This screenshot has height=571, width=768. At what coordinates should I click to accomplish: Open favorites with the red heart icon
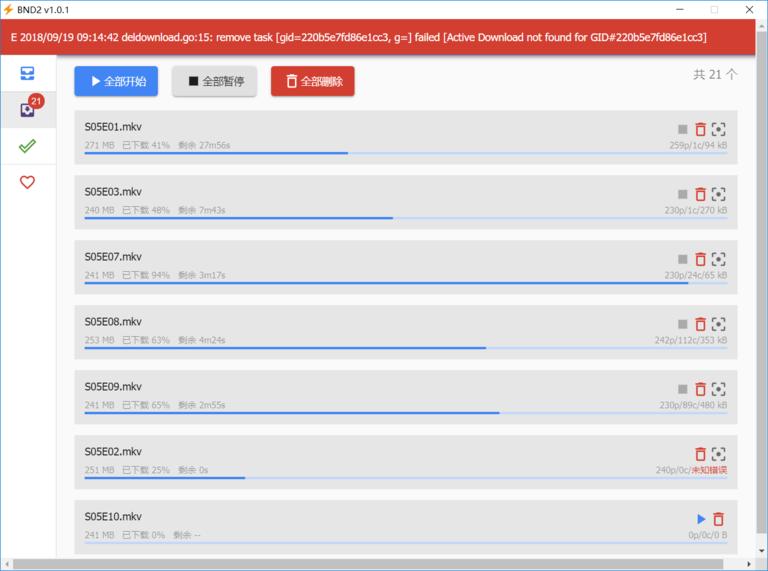(27, 182)
